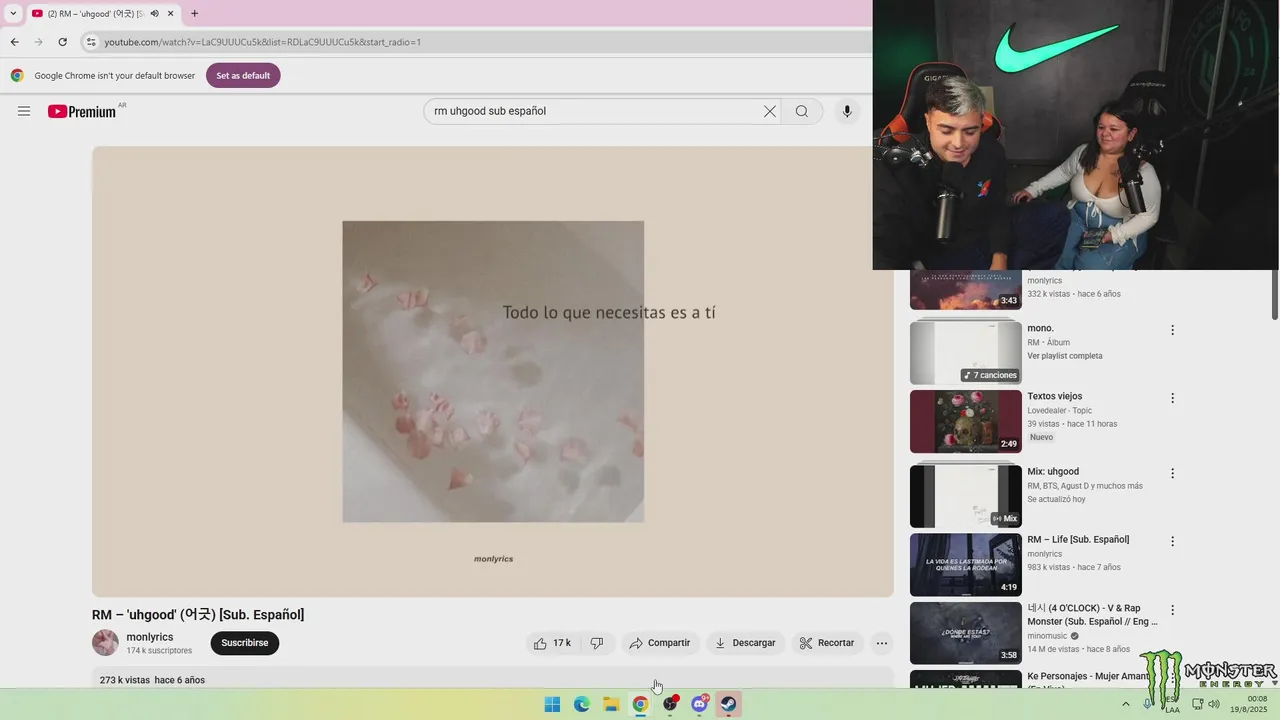
Task: Like the video with thumbs-up 17 k
Action: pos(552,643)
